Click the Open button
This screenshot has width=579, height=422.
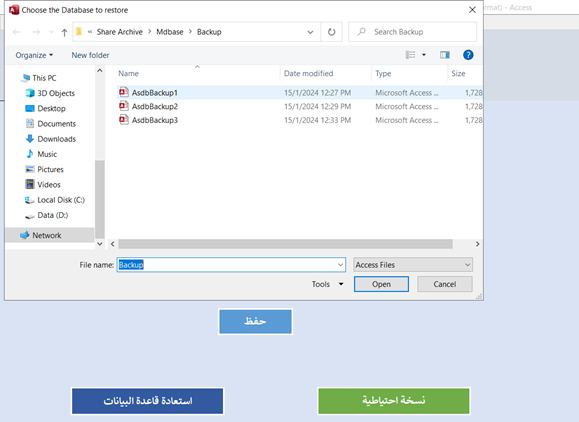381,284
